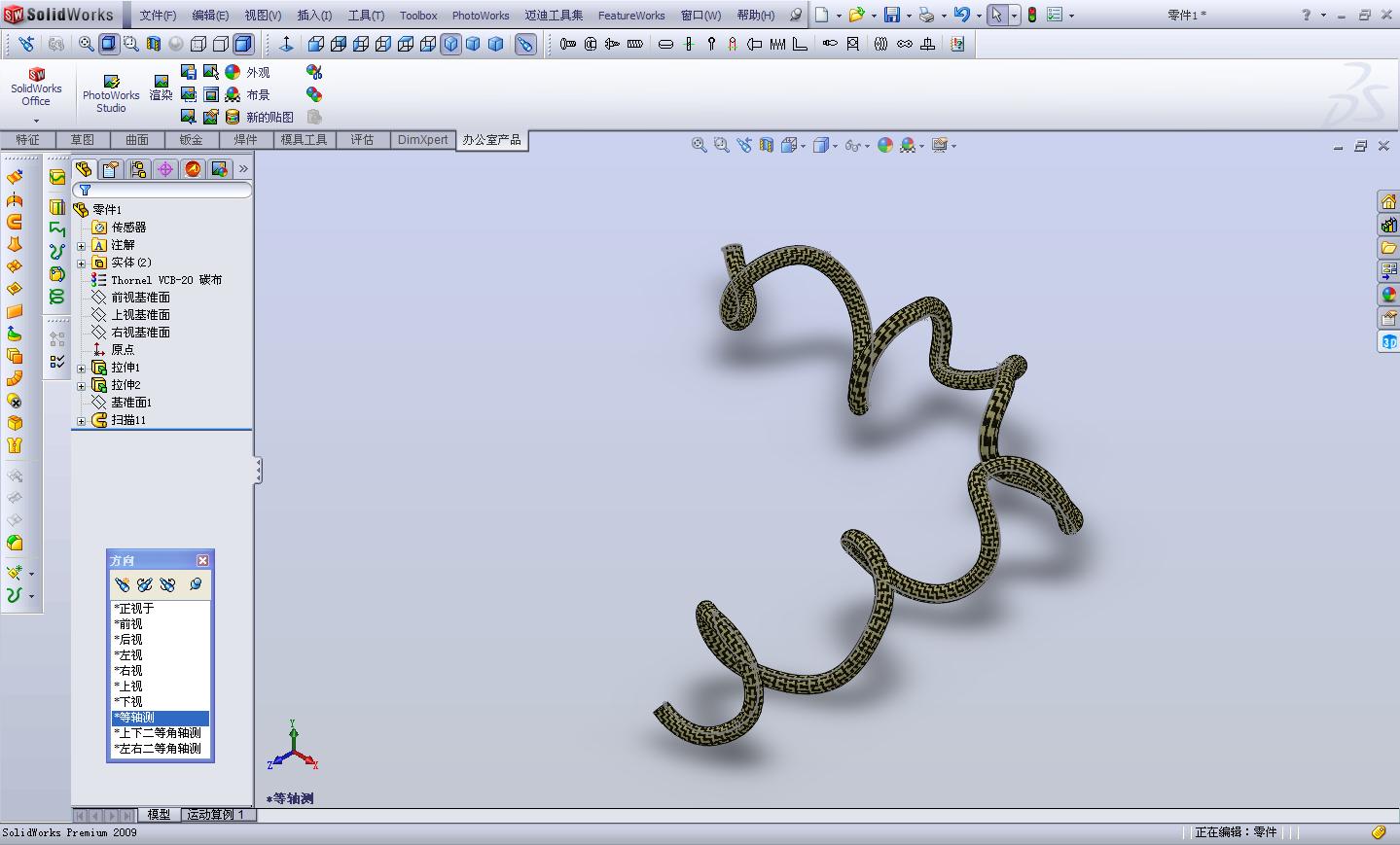This screenshot has width=1400, height=845.
Task: Click the Save toolbar icon
Action: pos(891,15)
